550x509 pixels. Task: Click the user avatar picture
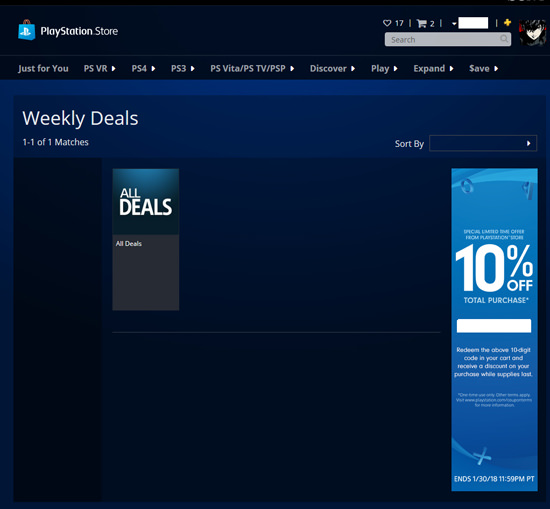coord(532,33)
